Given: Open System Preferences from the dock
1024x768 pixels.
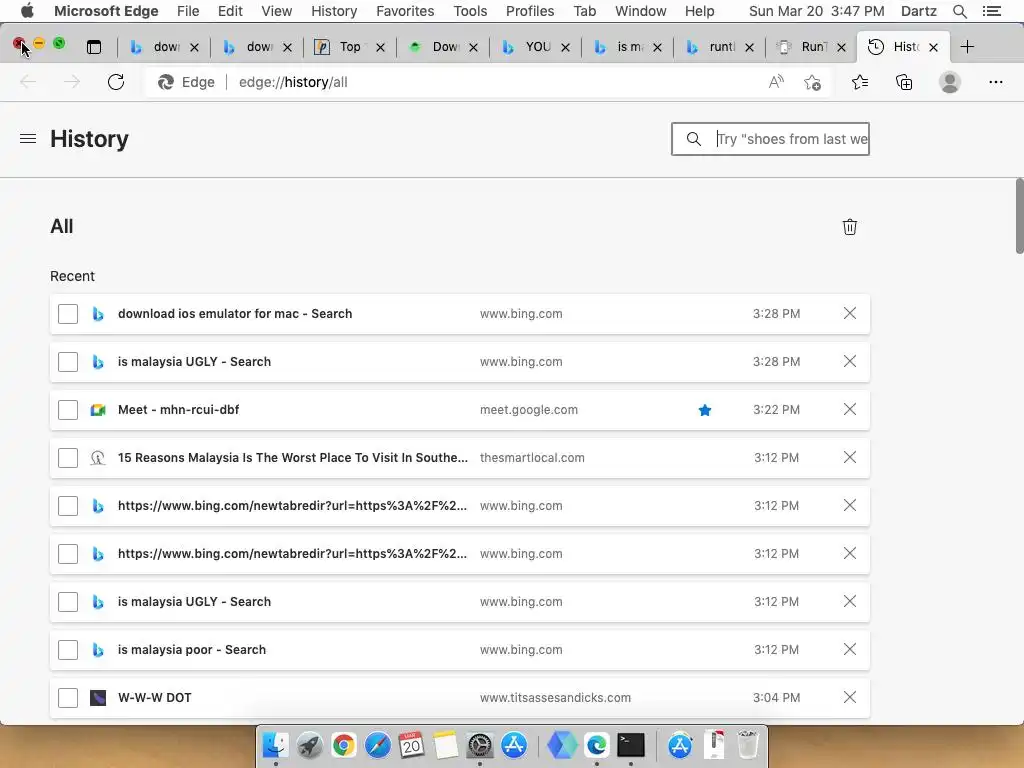Looking at the screenshot, I should click(480, 745).
